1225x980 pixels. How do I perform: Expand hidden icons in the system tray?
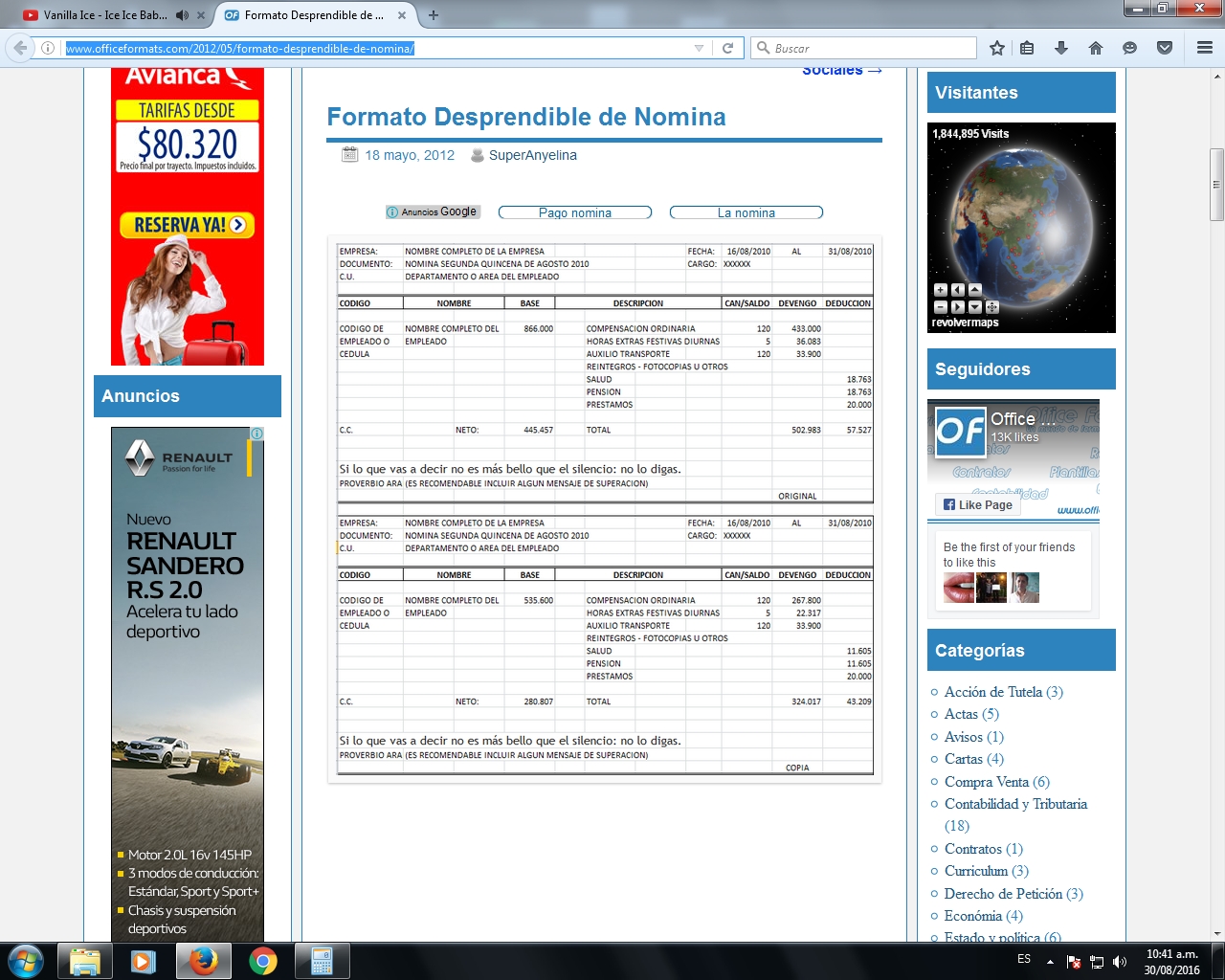(1051, 960)
